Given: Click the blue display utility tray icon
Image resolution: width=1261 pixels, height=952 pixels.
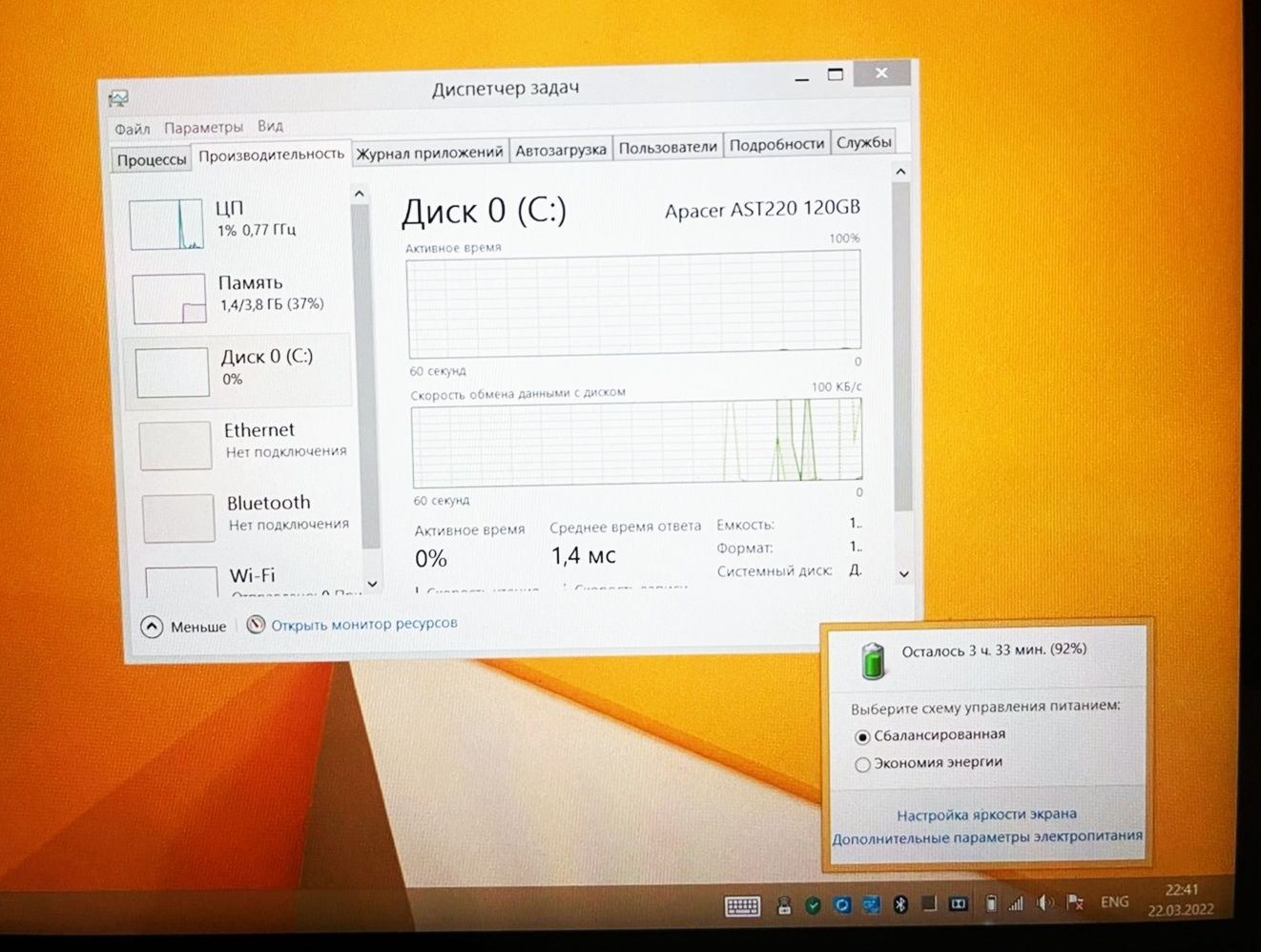Looking at the screenshot, I should (871, 905).
